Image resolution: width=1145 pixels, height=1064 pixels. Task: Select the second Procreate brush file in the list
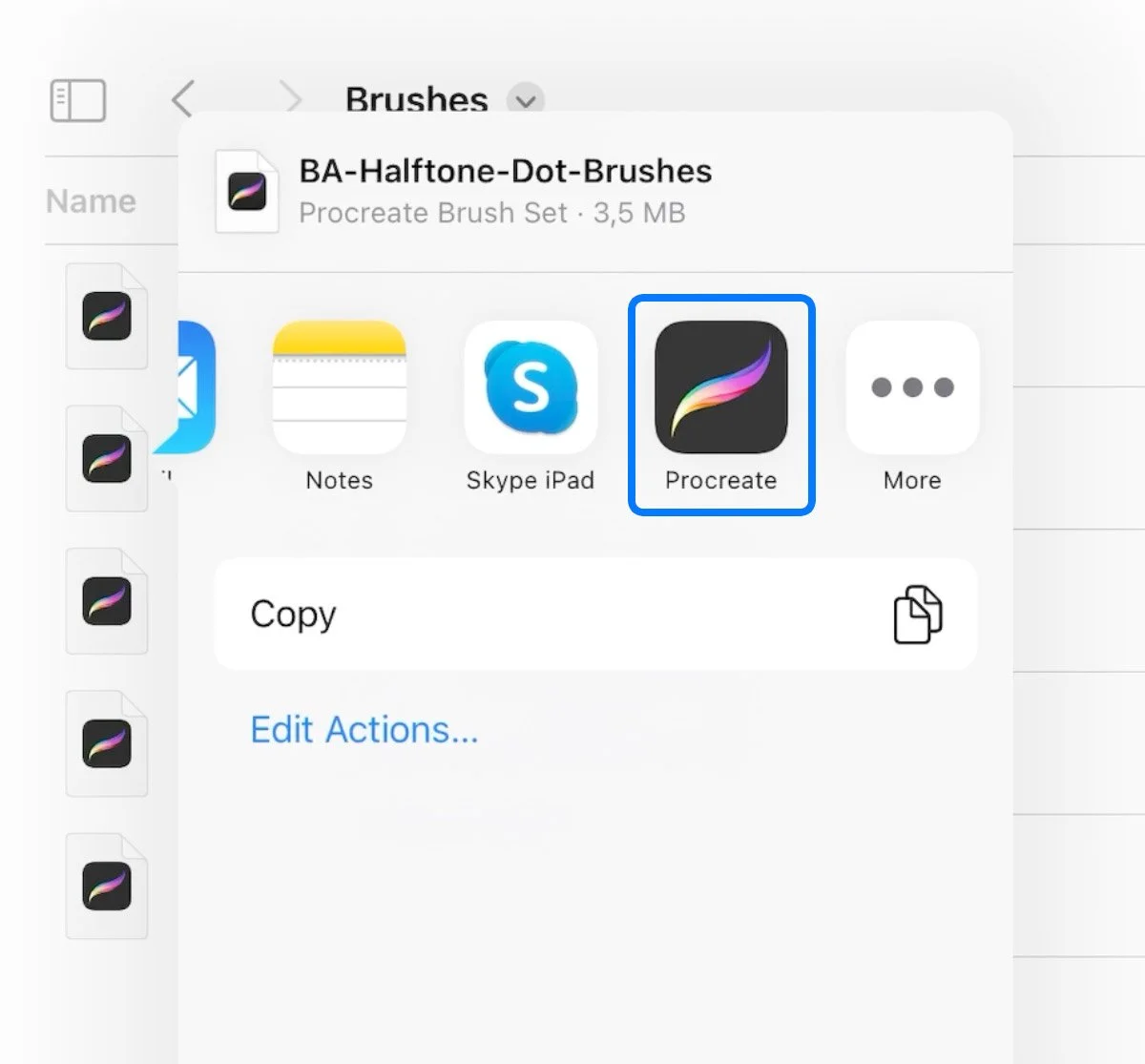(107, 458)
